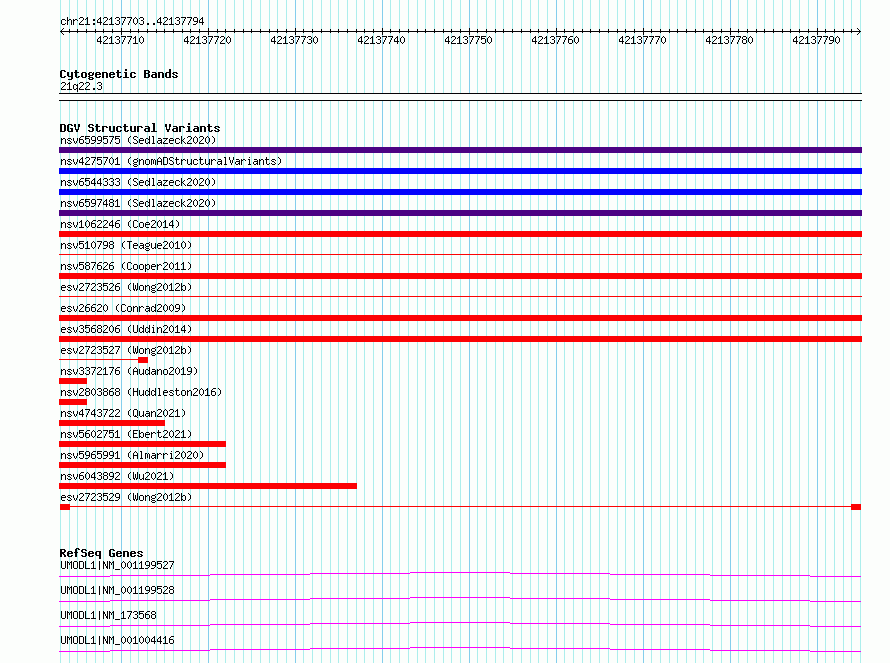Select esv26620 (Conrad2009) label

[x=123, y=308]
